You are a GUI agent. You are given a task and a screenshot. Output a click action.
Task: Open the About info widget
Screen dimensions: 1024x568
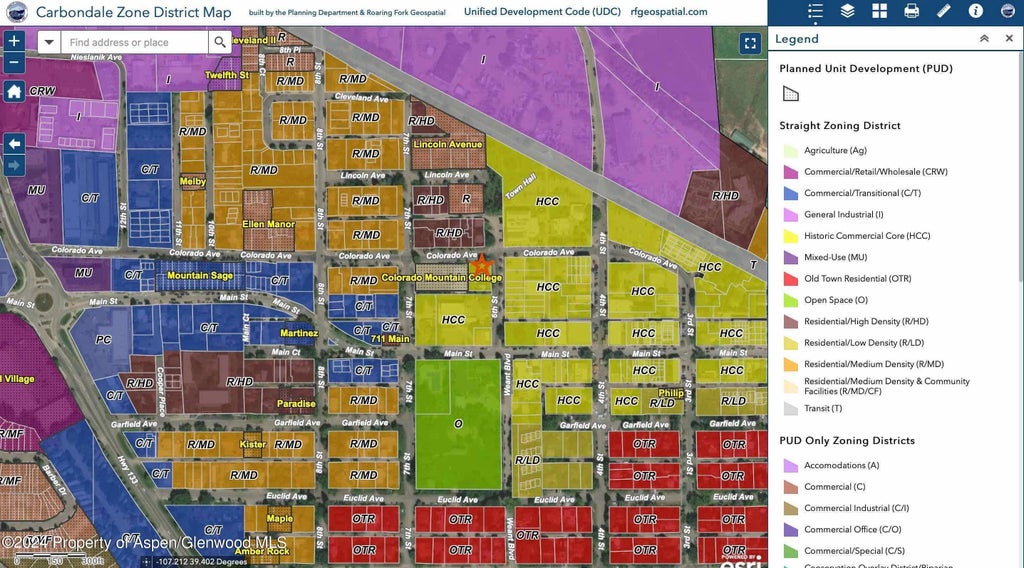(x=975, y=11)
